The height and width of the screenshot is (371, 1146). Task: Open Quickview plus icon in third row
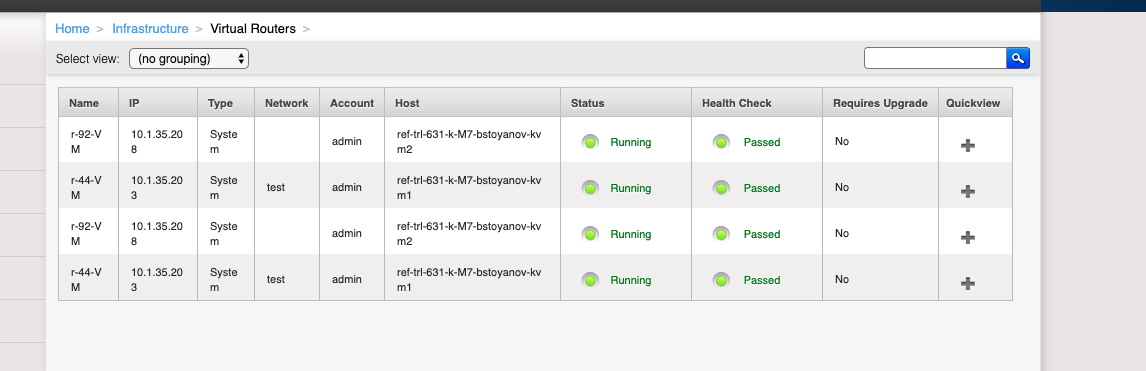pos(968,237)
